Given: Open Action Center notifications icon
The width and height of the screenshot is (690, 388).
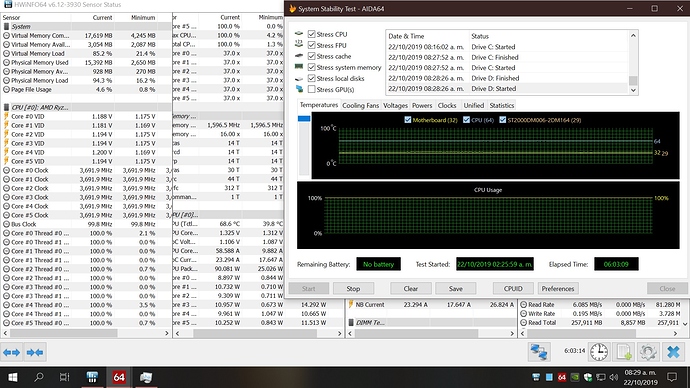Looking at the screenshot, I should pyautogui.click(x=672, y=377).
